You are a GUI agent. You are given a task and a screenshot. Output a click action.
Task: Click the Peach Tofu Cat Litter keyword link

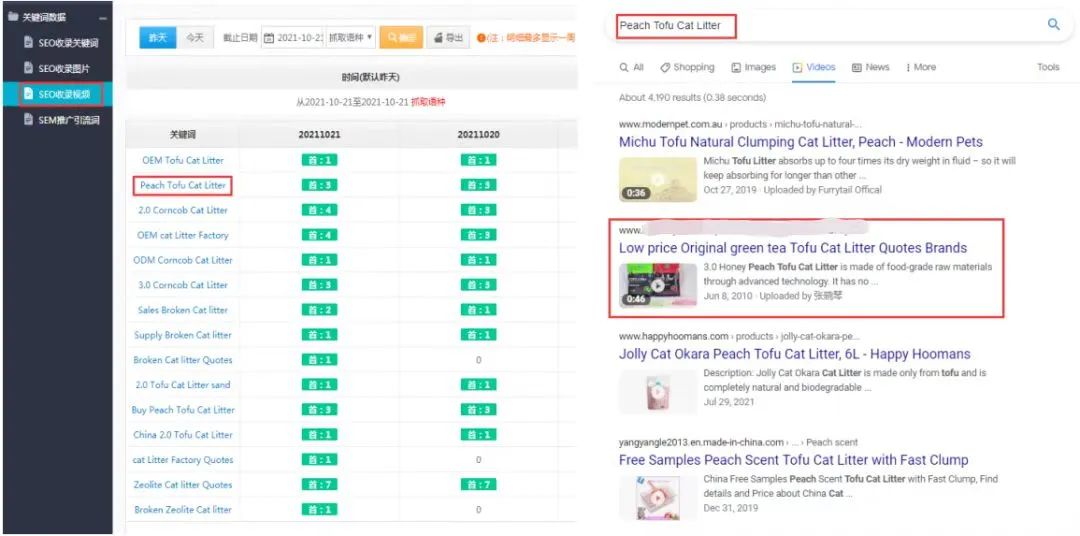[x=182, y=185]
